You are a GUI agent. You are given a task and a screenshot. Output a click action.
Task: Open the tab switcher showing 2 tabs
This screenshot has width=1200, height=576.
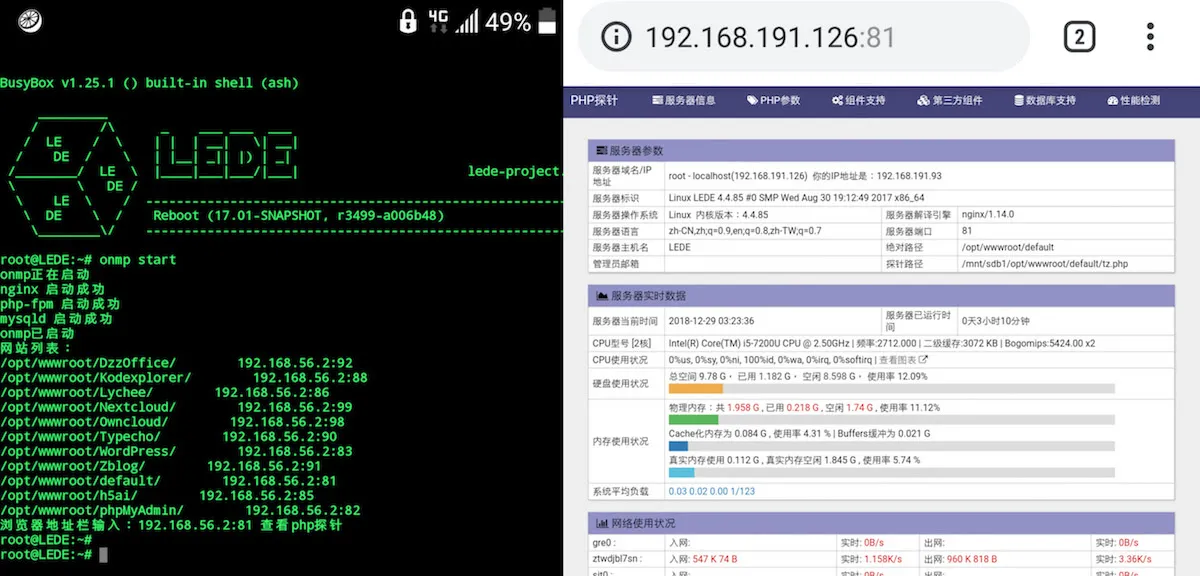1079,38
